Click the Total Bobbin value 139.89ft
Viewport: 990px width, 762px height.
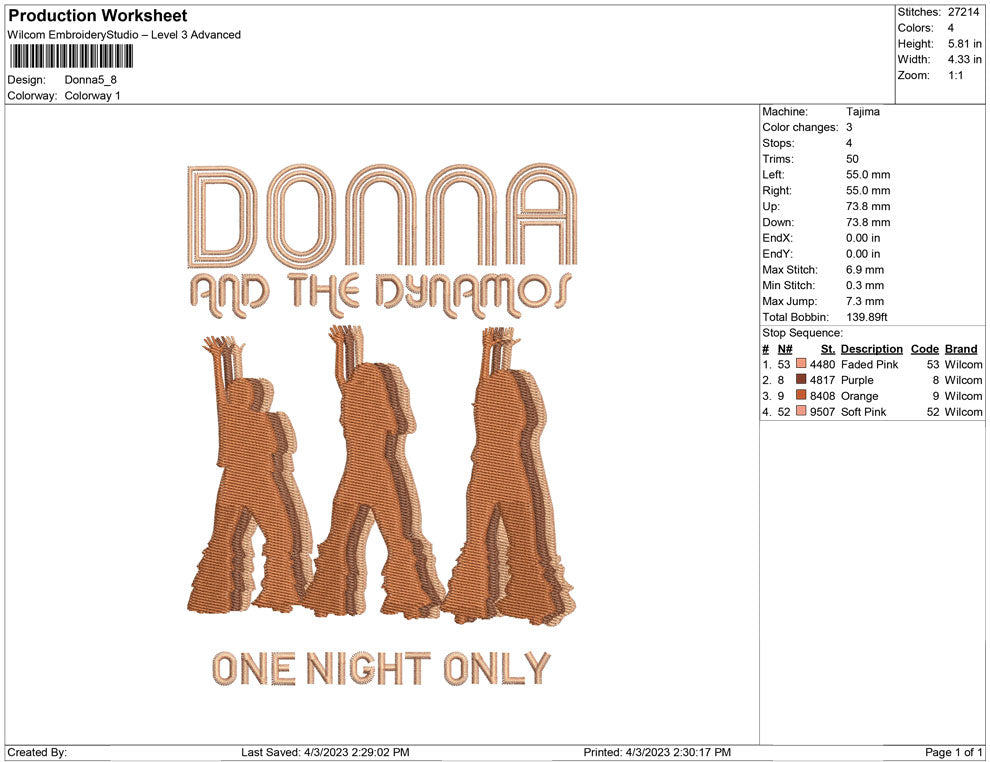click(x=867, y=317)
